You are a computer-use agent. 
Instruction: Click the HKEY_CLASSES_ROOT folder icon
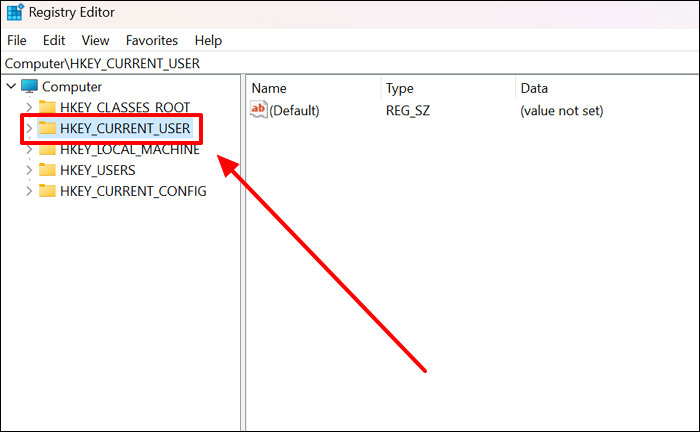47,108
